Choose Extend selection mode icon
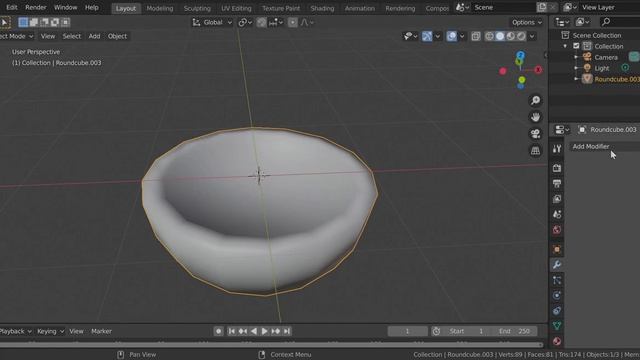 [x=34, y=22]
